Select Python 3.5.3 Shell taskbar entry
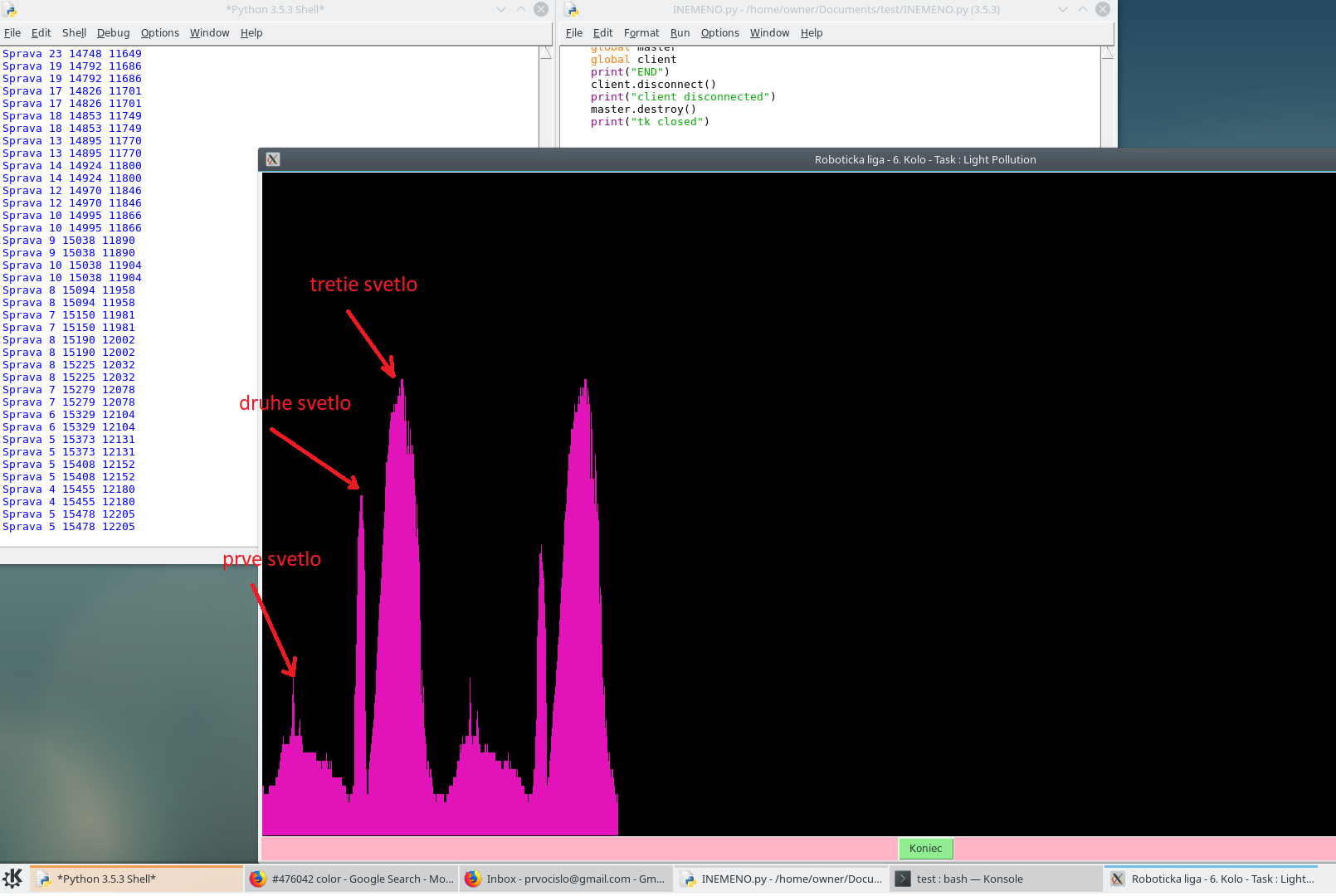This screenshot has width=1336, height=896. [x=137, y=879]
